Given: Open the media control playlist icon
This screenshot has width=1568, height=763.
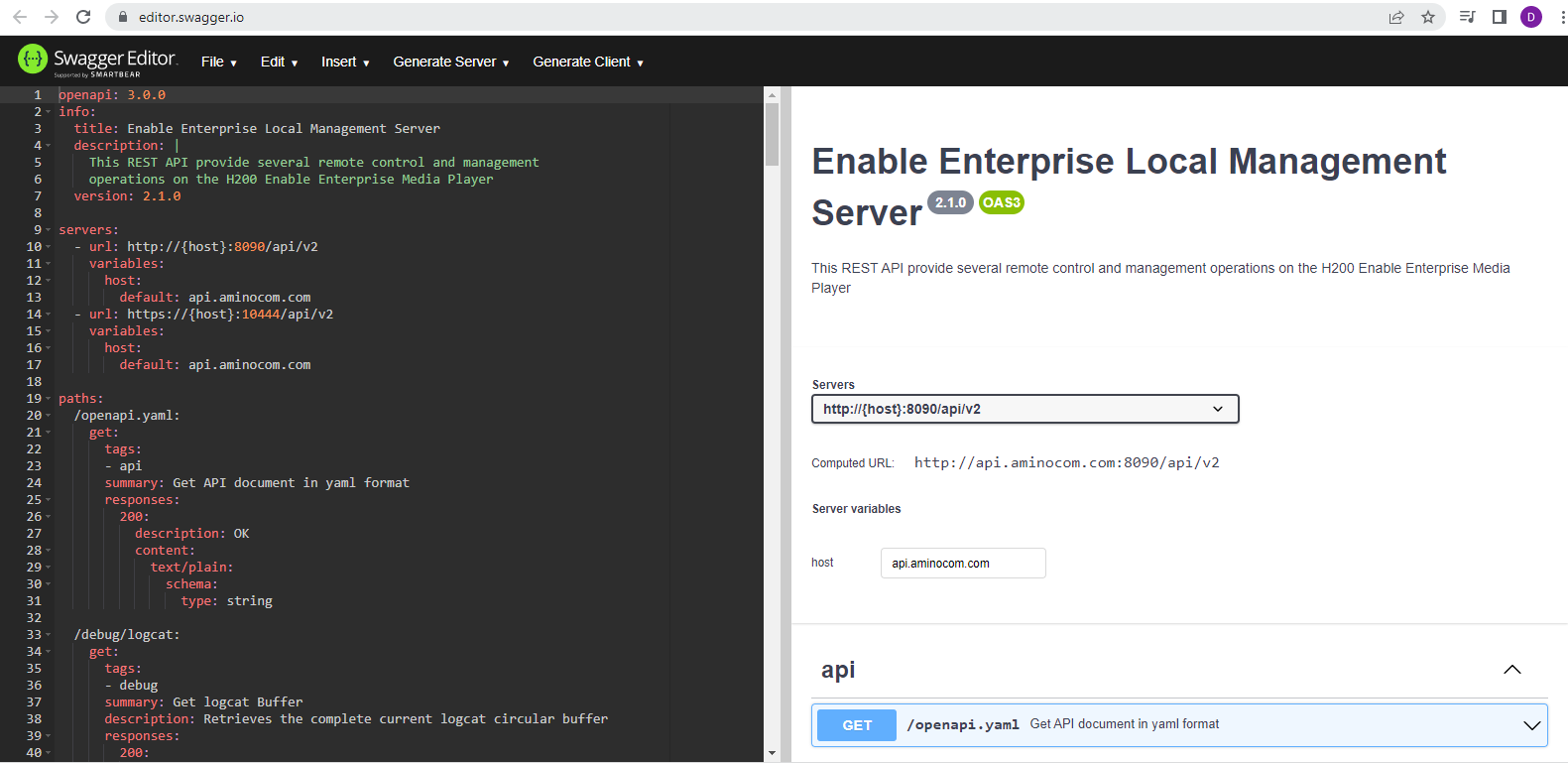Looking at the screenshot, I should click(x=1468, y=17).
